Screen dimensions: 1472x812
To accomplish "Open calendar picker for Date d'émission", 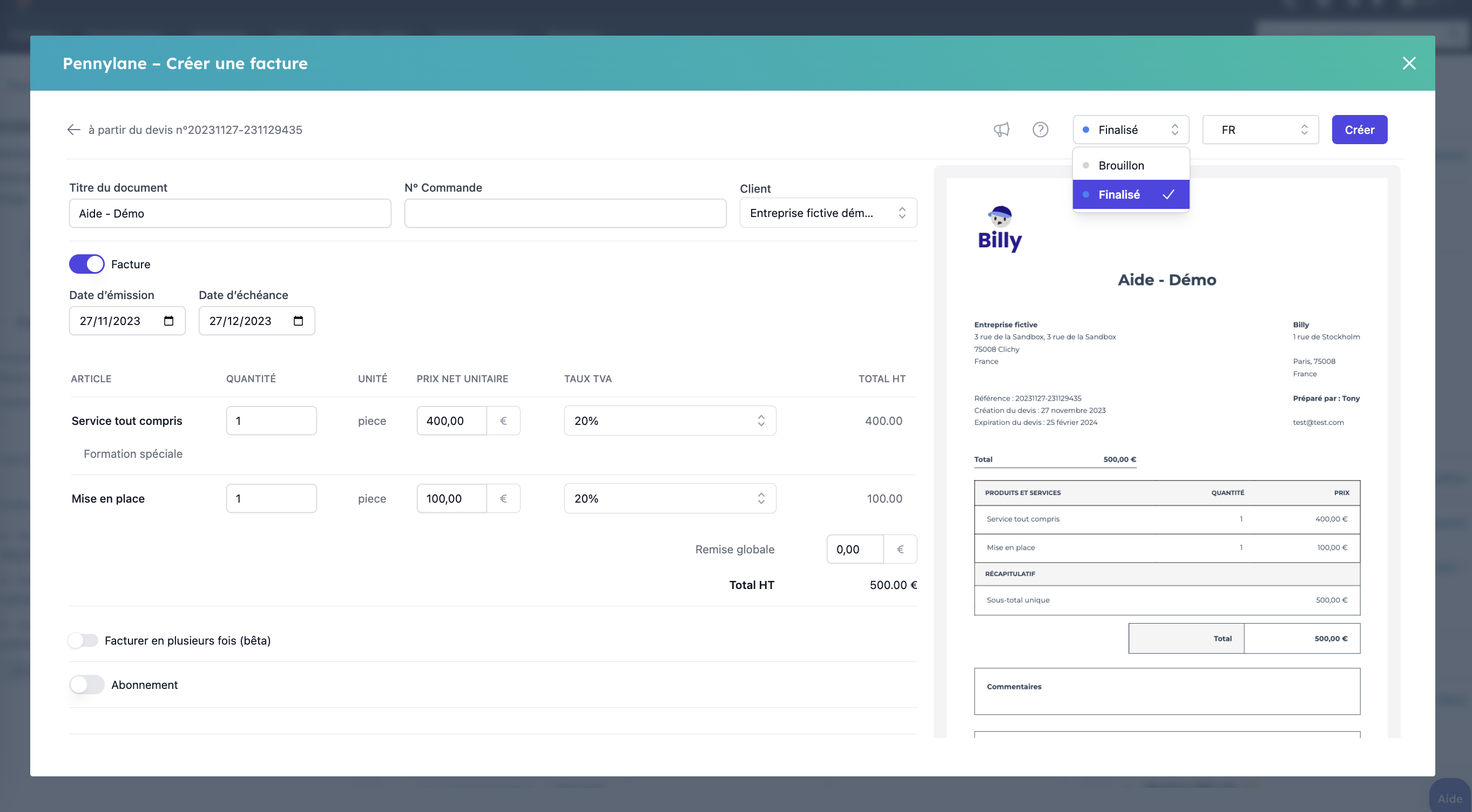I will [168, 321].
